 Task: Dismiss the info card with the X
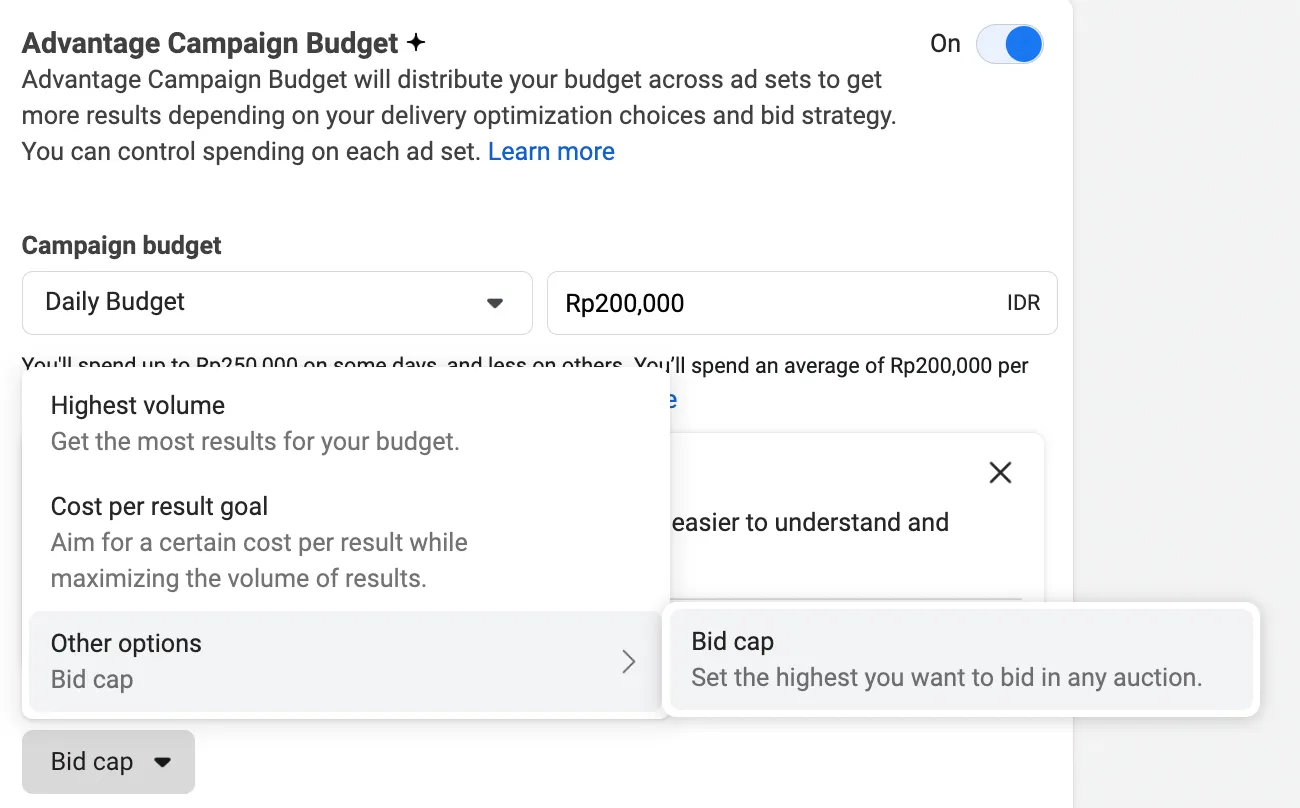(1000, 473)
